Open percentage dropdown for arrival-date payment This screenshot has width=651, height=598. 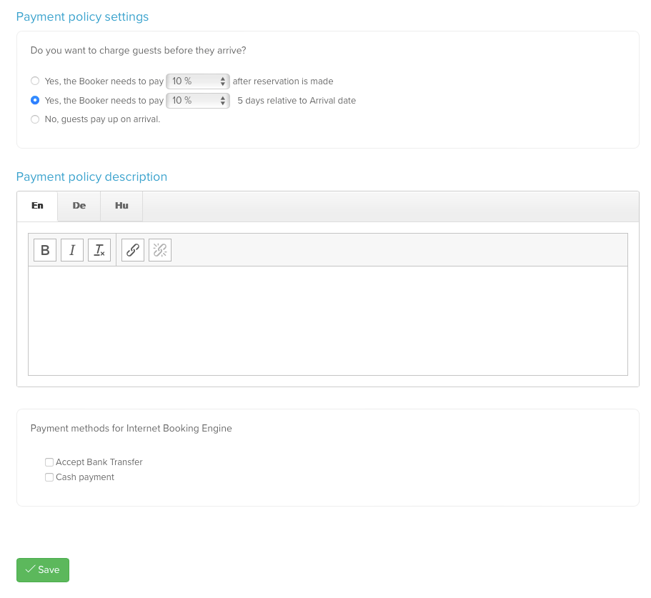[198, 100]
